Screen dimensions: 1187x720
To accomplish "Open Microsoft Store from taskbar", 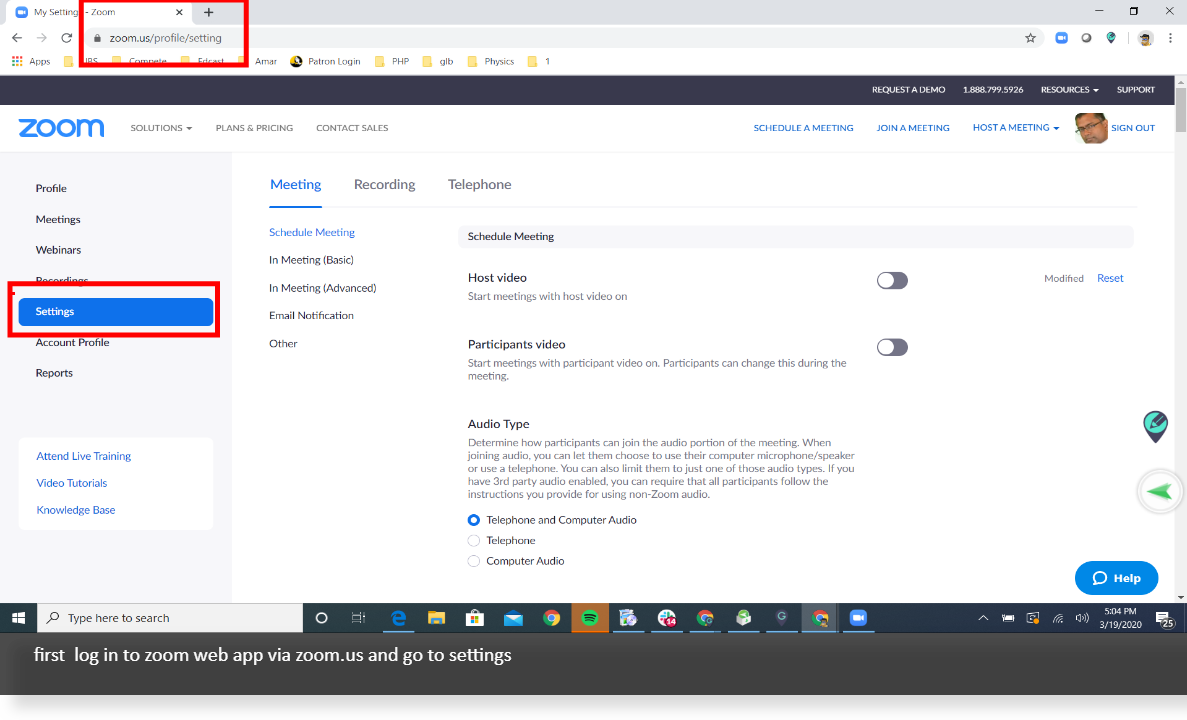I will (x=475, y=618).
